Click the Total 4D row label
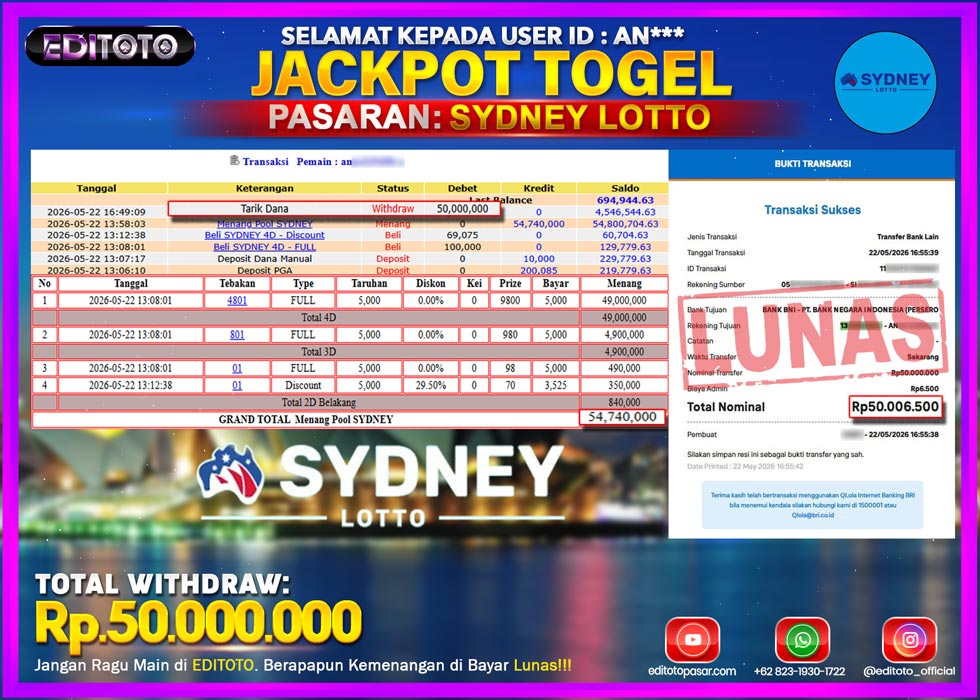This screenshot has height=700, width=980. pyautogui.click(x=319, y=318)
